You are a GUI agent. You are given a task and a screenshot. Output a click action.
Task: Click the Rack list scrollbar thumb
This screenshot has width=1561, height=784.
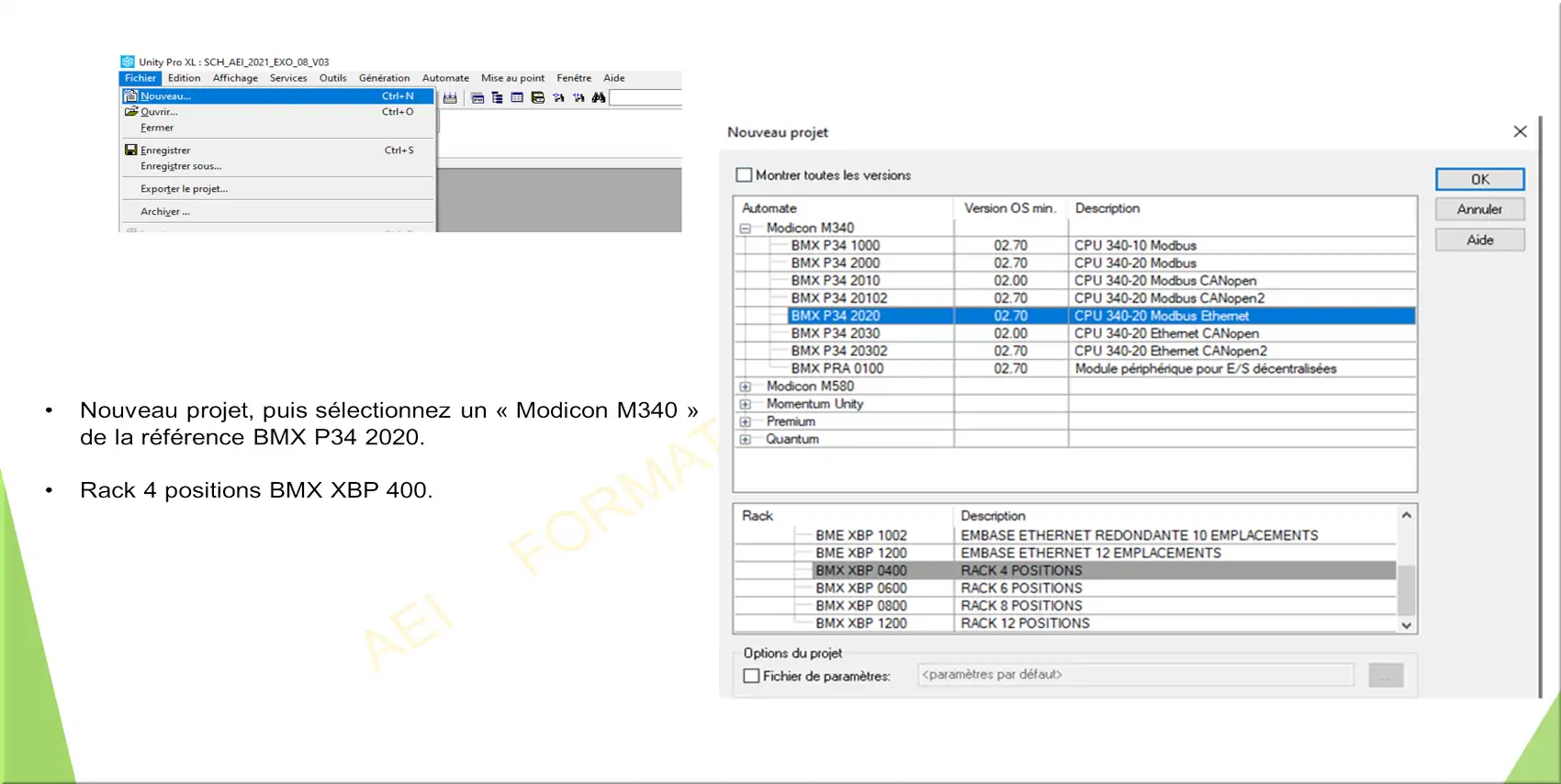[1406, 589]
